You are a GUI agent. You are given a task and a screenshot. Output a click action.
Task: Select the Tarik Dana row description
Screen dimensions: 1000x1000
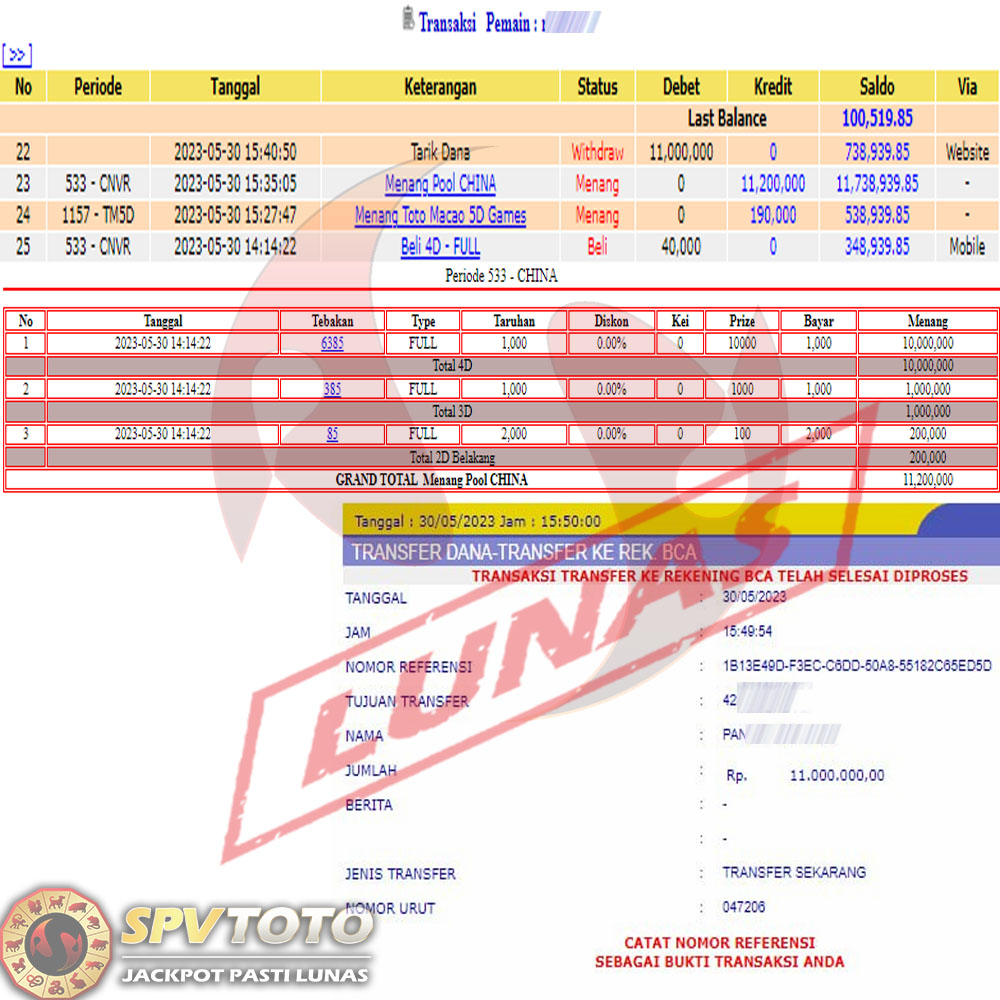pyautogui.click(x=440, y=153)
